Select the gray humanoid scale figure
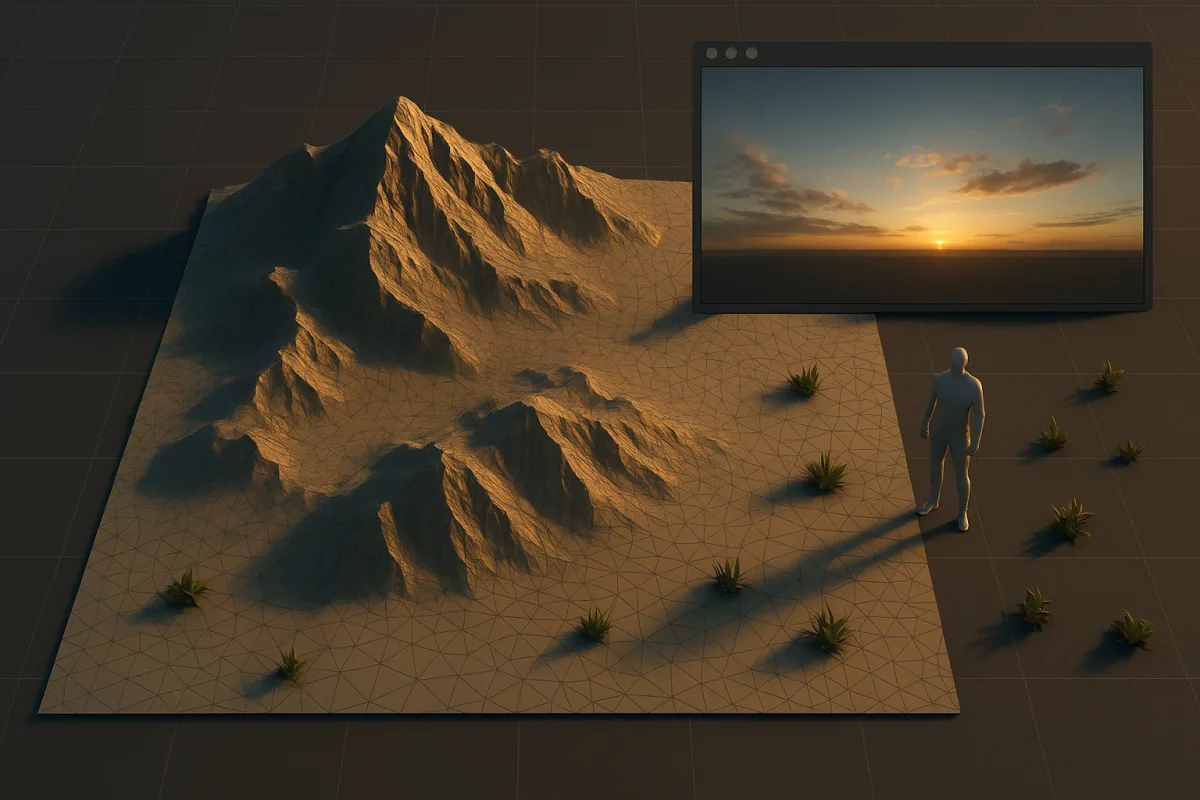 pyautogui.click(x=952, y=438)
